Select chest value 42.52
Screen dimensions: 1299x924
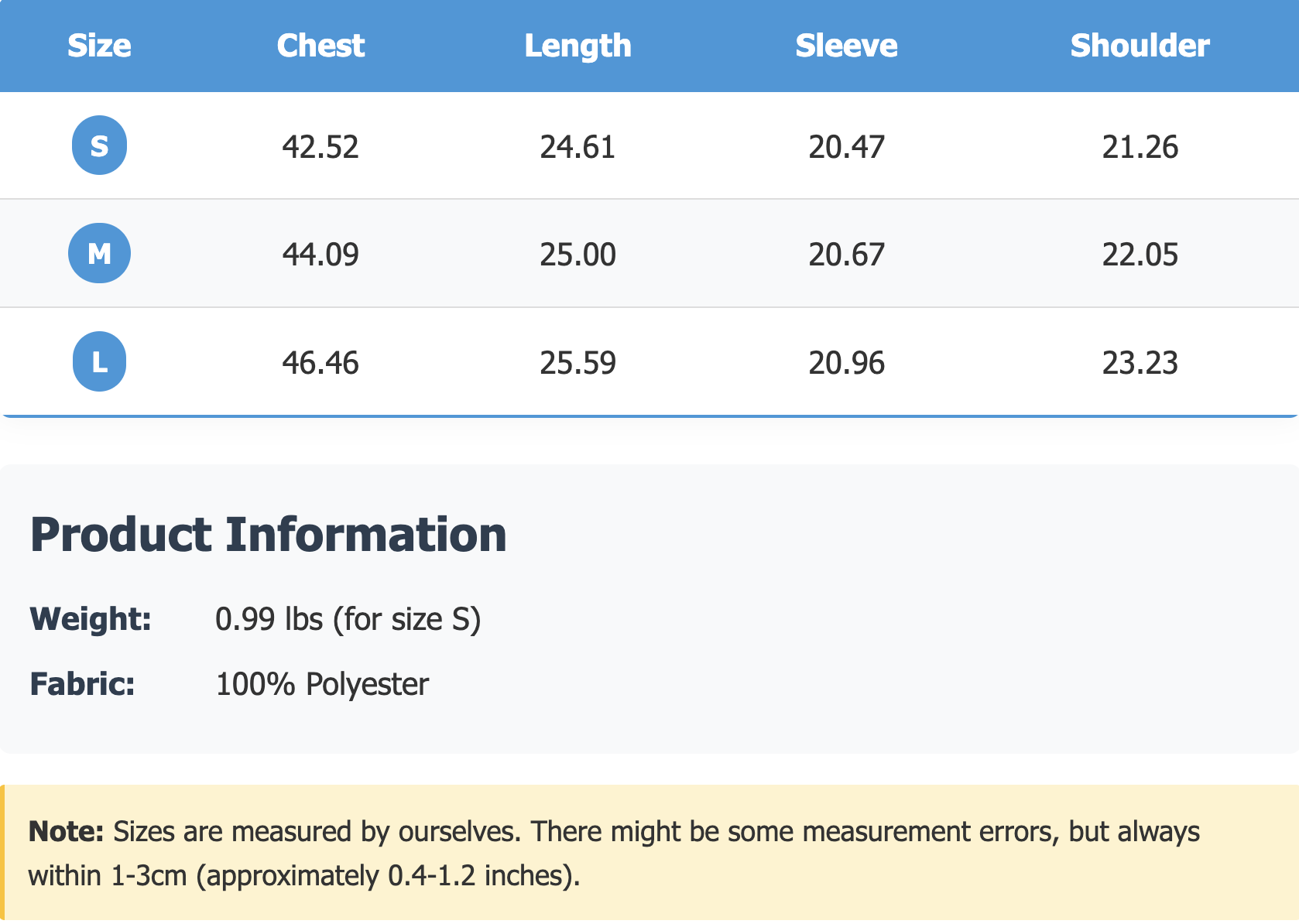point(320,147)
